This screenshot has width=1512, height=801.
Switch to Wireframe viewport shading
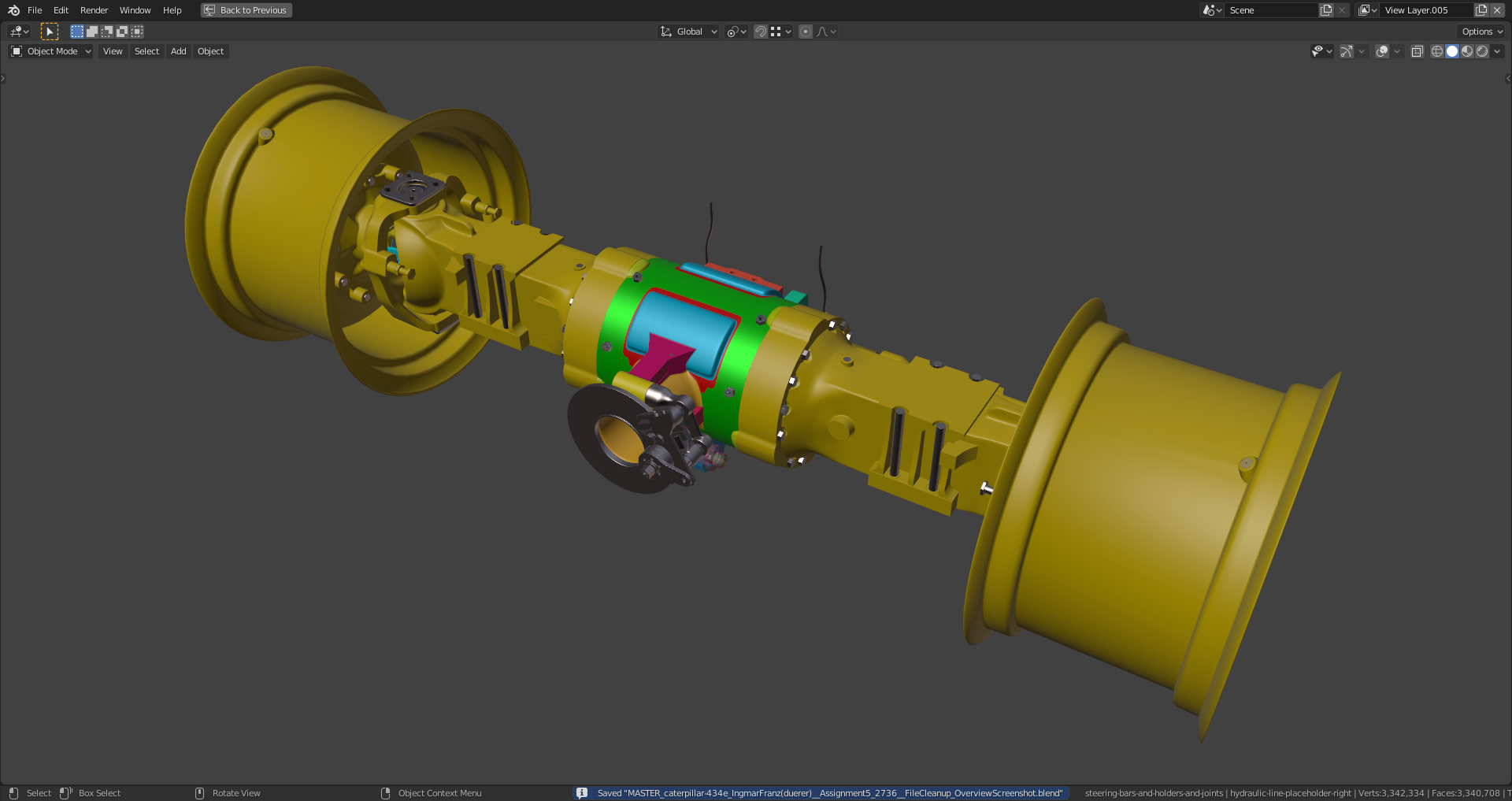coord(1437,51)
